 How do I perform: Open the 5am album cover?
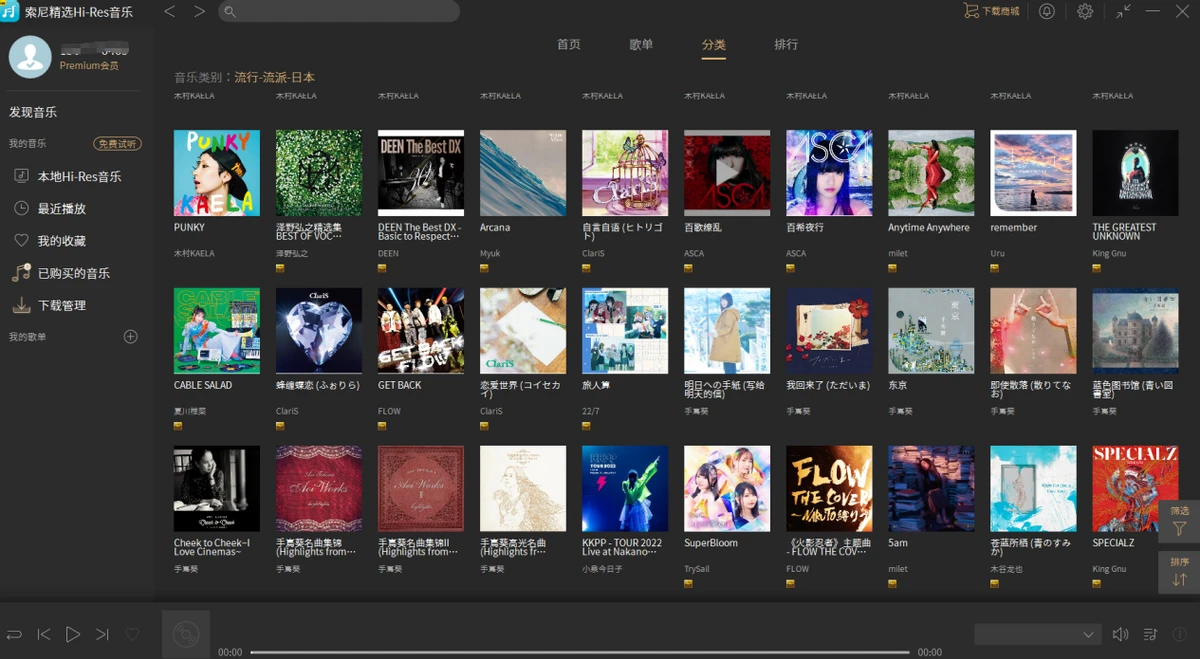931,489
